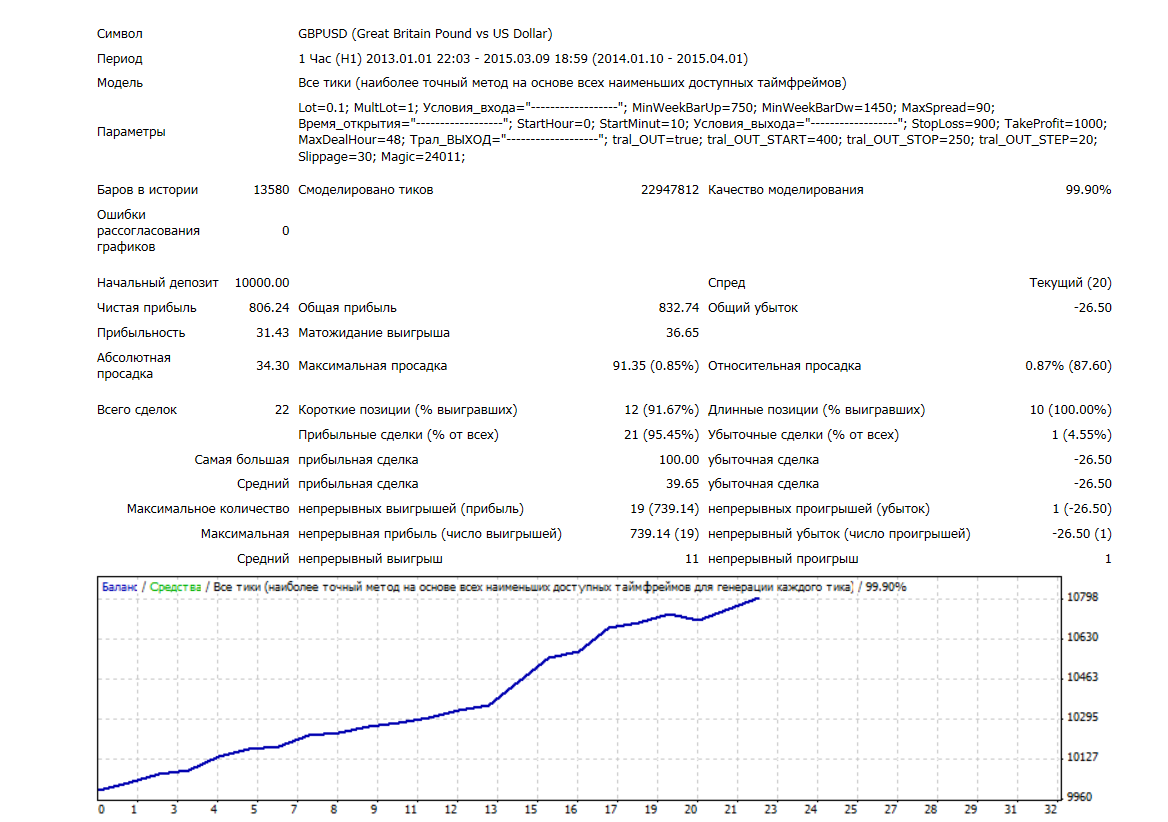The height and width of the screenshot is (822, 1168).
Task: Click the 'Ошибки рассогласования графиков' label
Action: (148, 231)
